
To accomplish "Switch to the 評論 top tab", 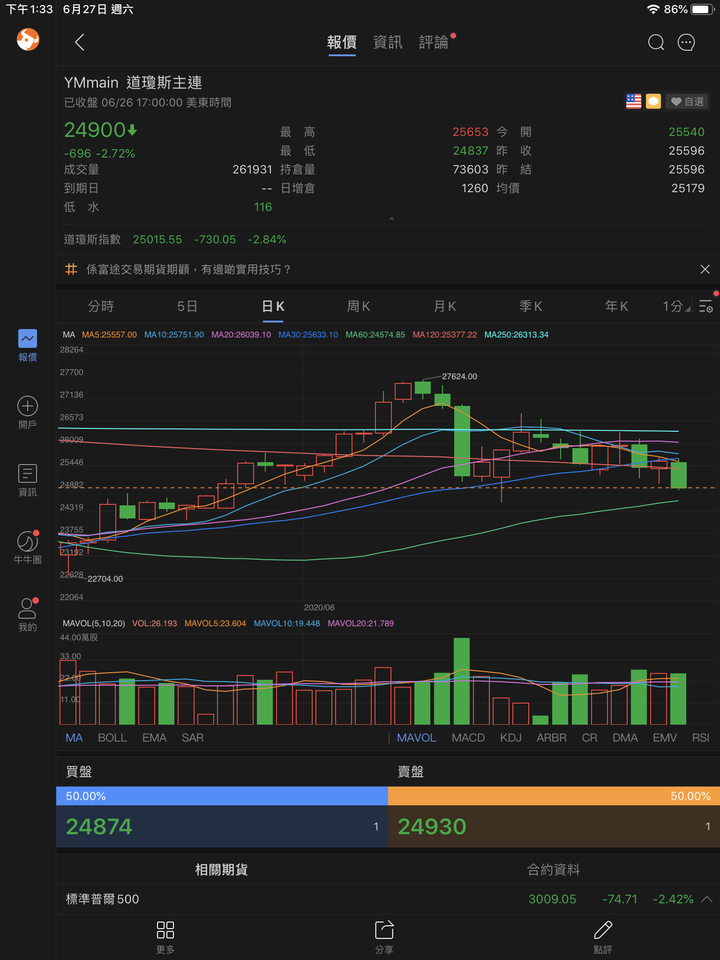I will [x=434, y=42].
